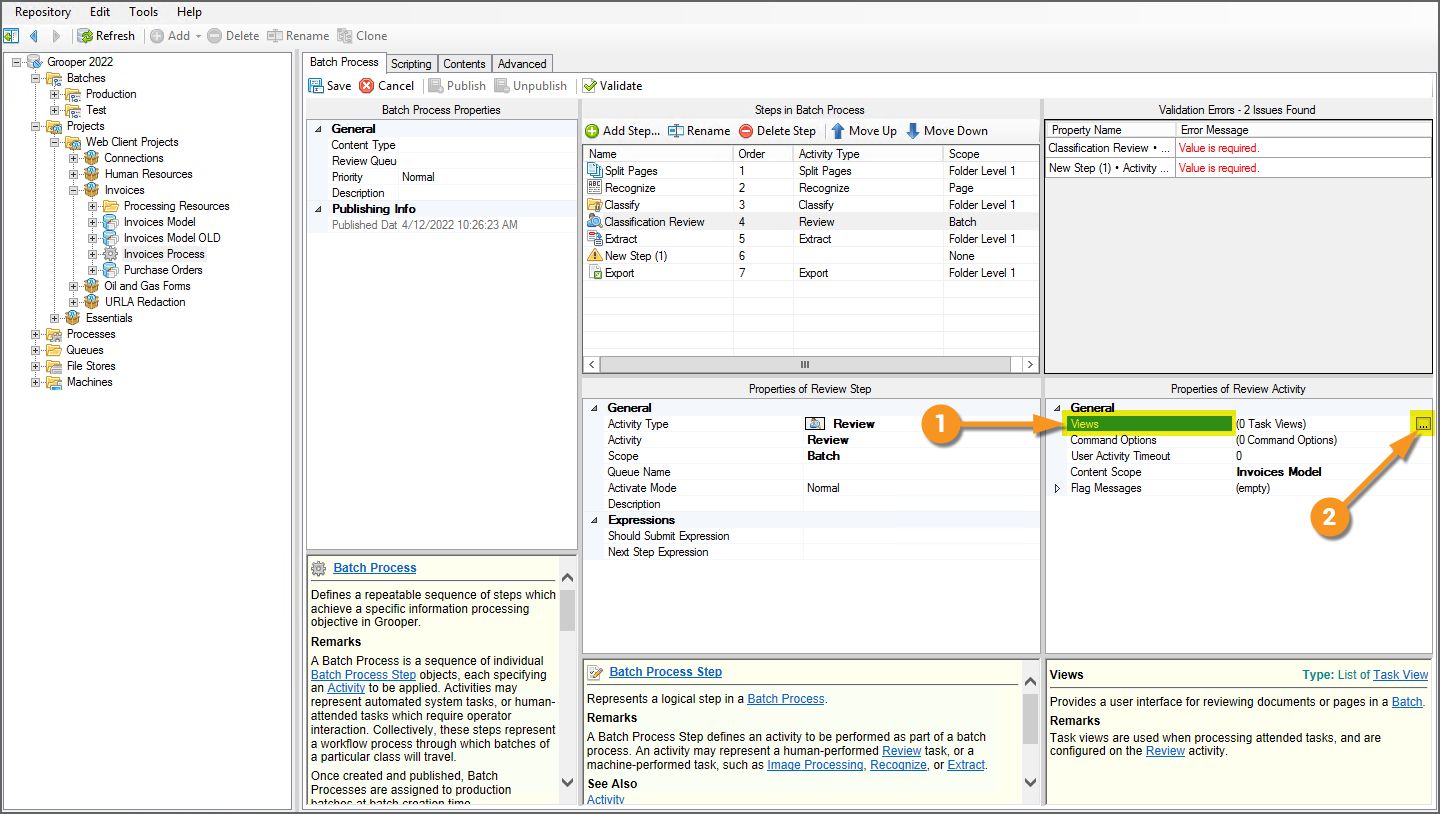Open the Views ellipsis editor button
Viewport: 1440px width, 814px height.
click(x=1423, y=425)
